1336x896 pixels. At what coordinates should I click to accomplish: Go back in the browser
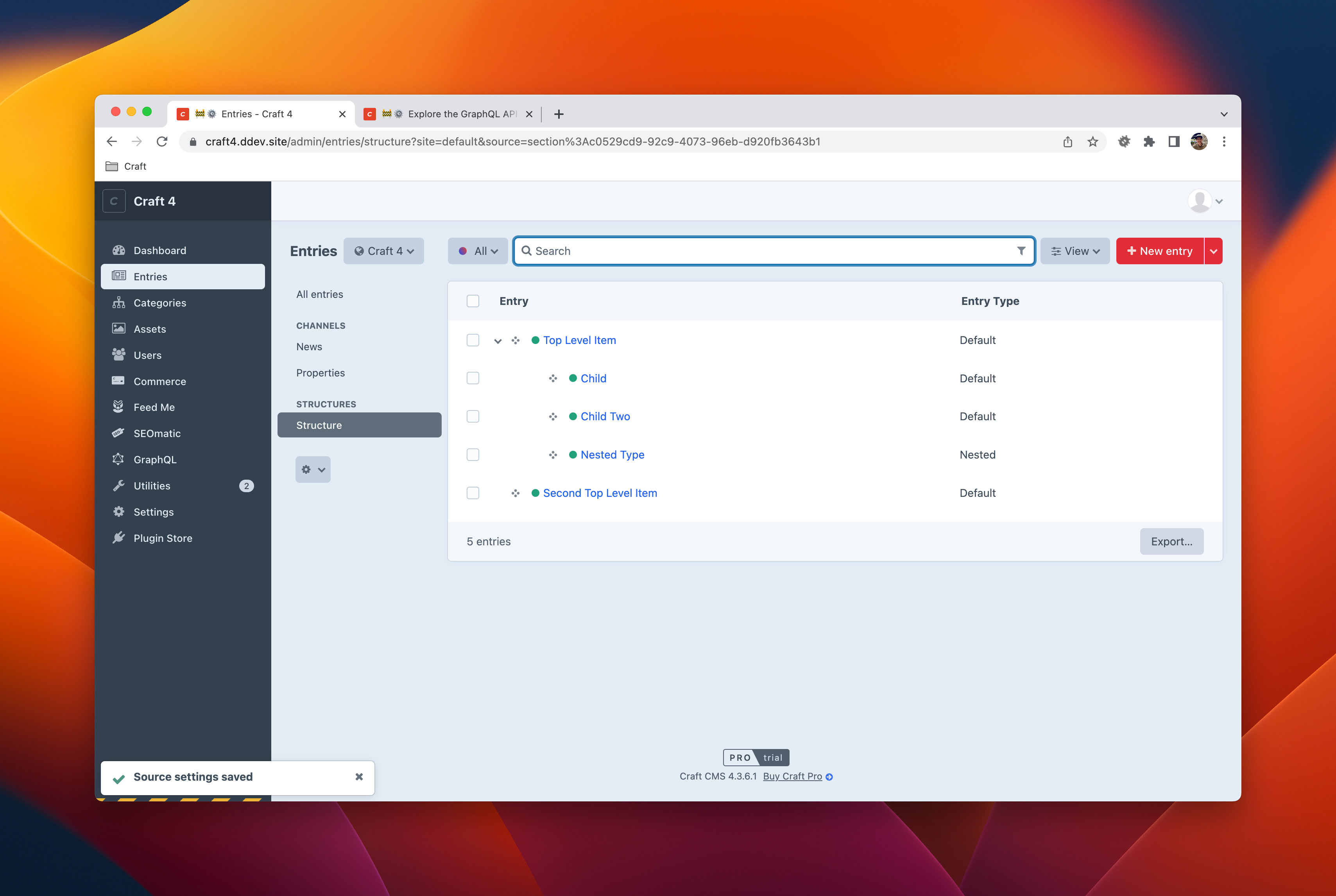(112, 142)
